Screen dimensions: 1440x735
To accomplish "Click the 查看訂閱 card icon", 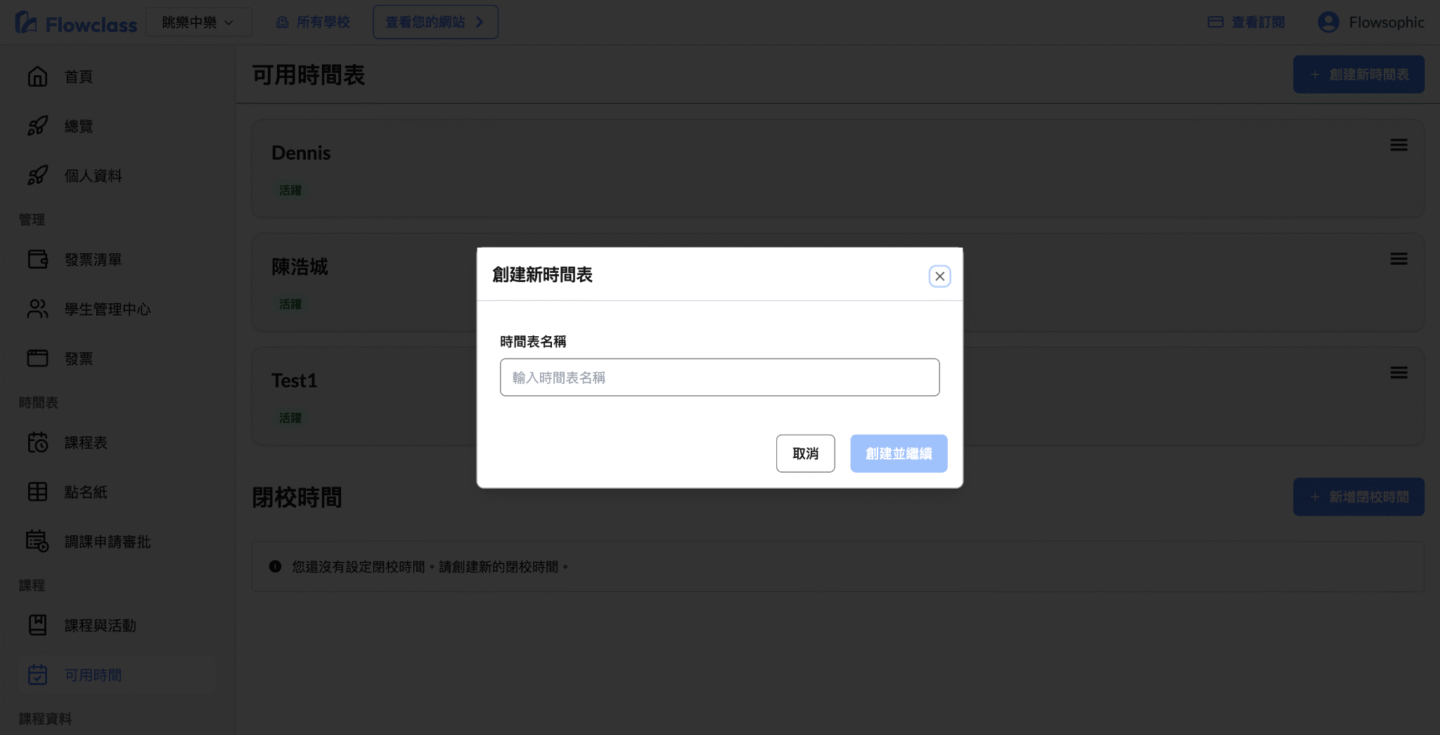I will pyautogui.click(x=1216, y=22).
